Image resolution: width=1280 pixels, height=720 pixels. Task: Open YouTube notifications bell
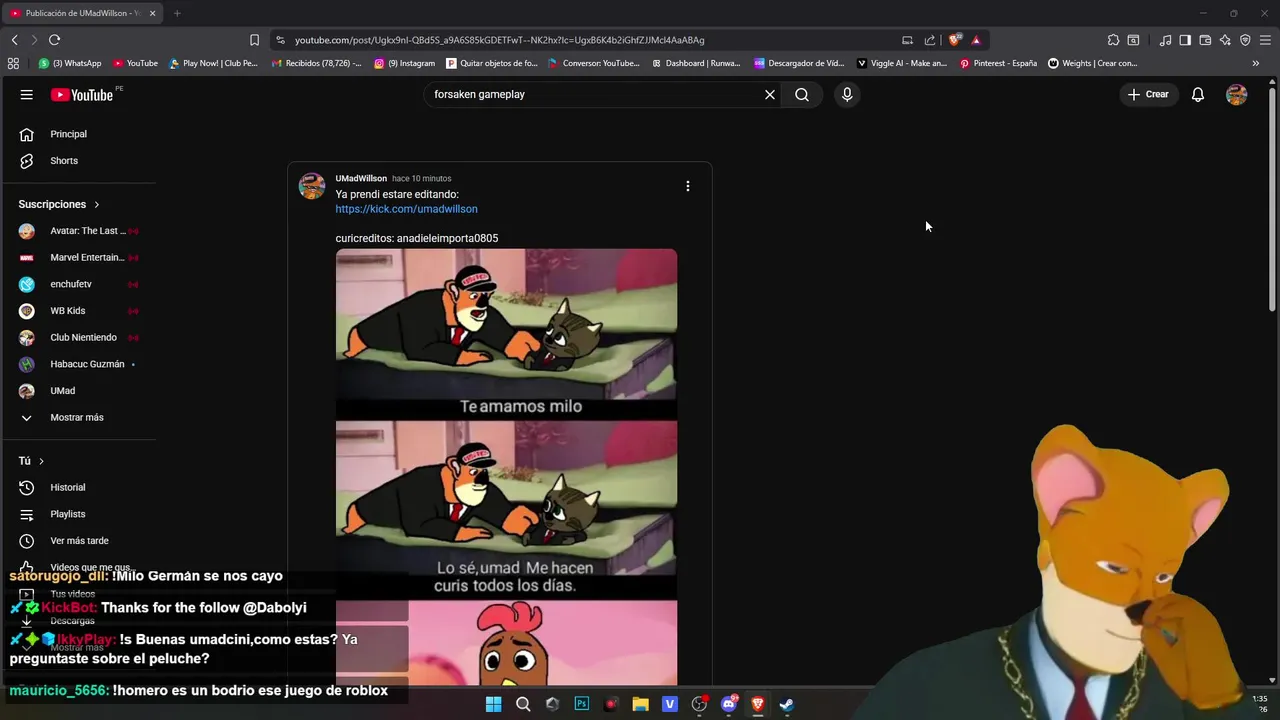click(1197, 94)
